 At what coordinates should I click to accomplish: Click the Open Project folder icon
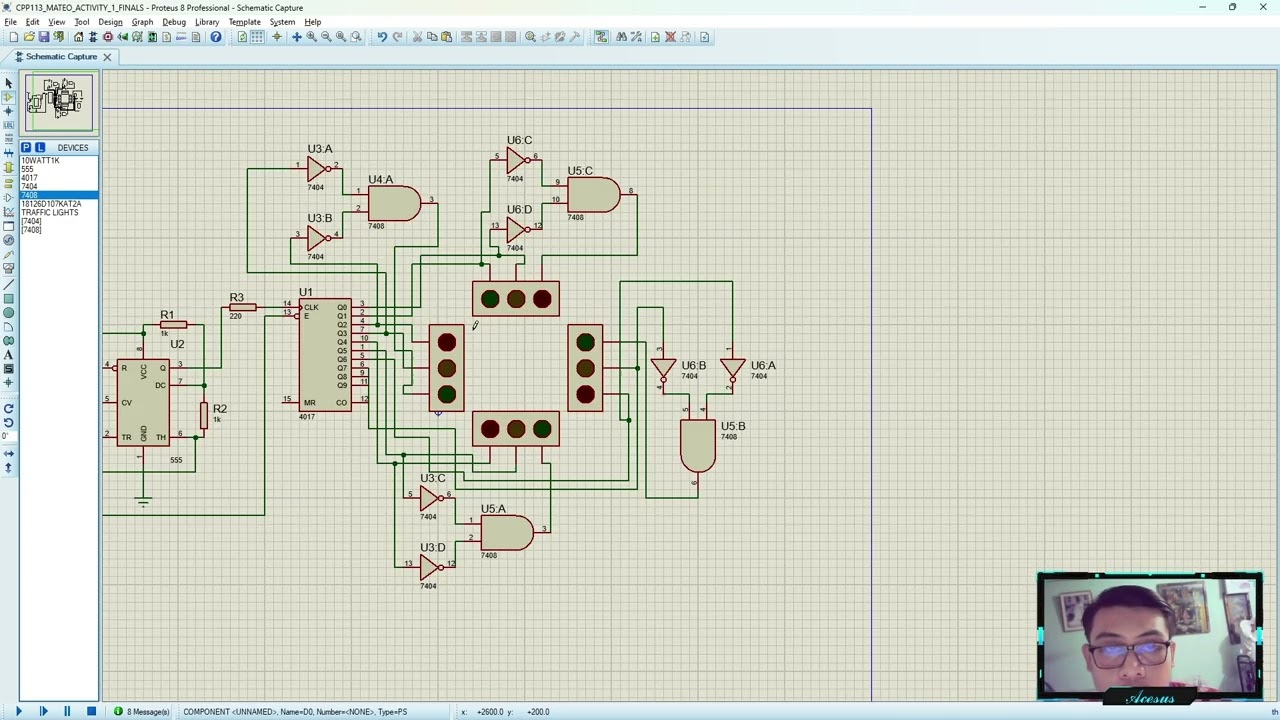tap(29, 37)
